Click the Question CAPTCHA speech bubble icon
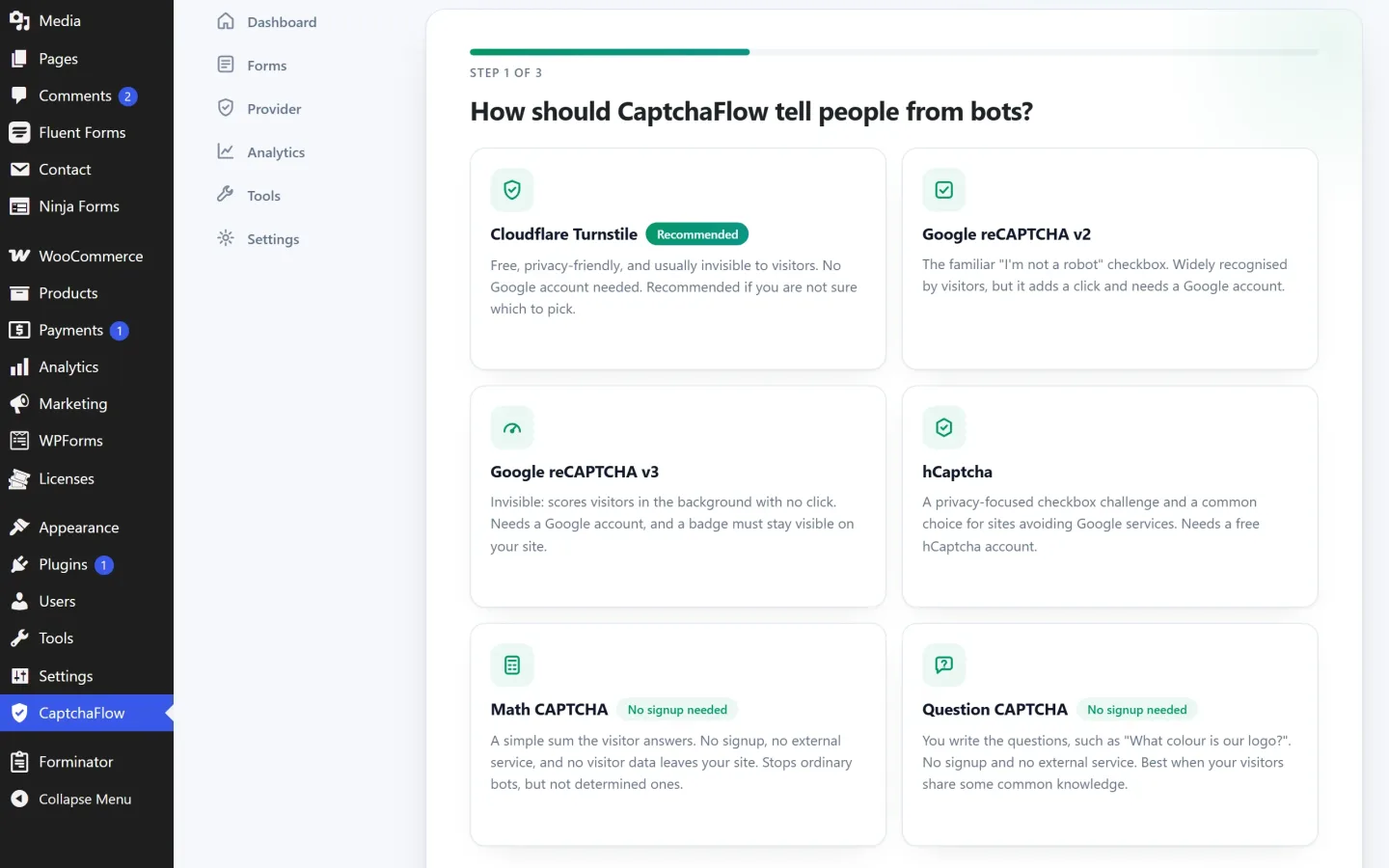Image resolution: width=1389 pixels, height=868 pixels. coord(944,665)
